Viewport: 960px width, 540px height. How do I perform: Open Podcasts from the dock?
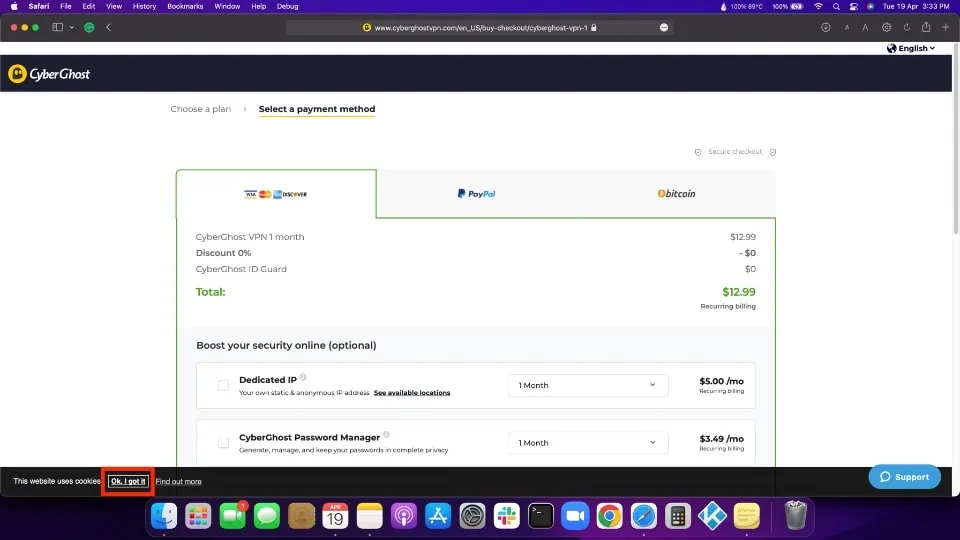[x=403, y=516]
